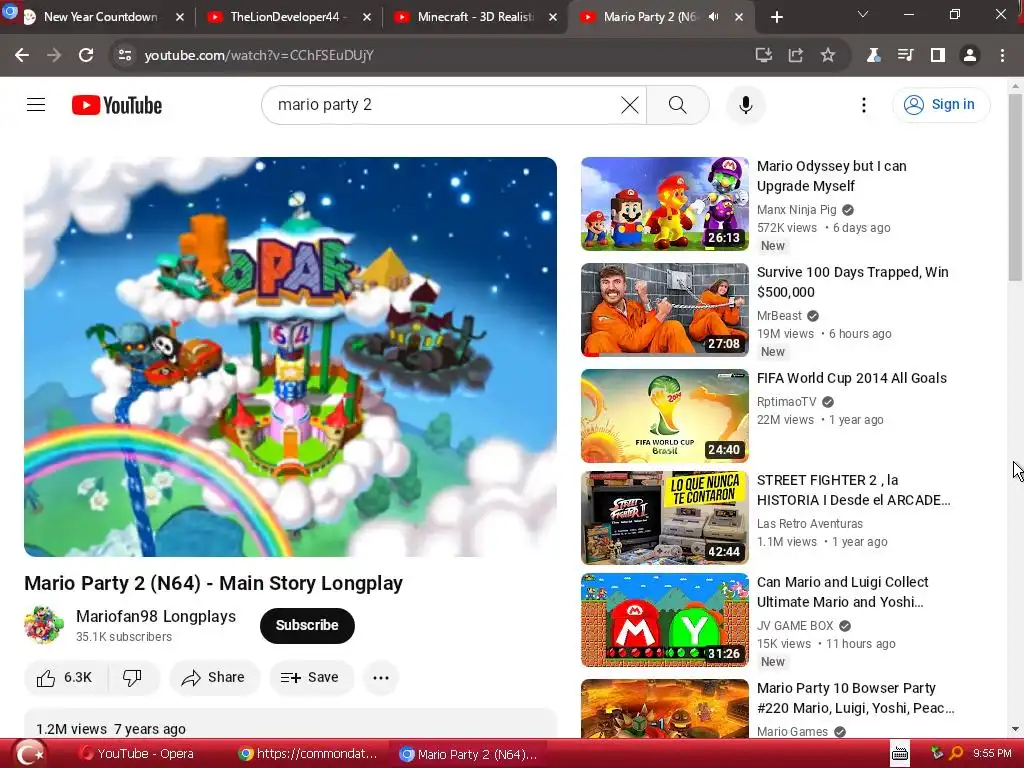
Task: Expand the tab search chevron
Action: click(863, 14)
